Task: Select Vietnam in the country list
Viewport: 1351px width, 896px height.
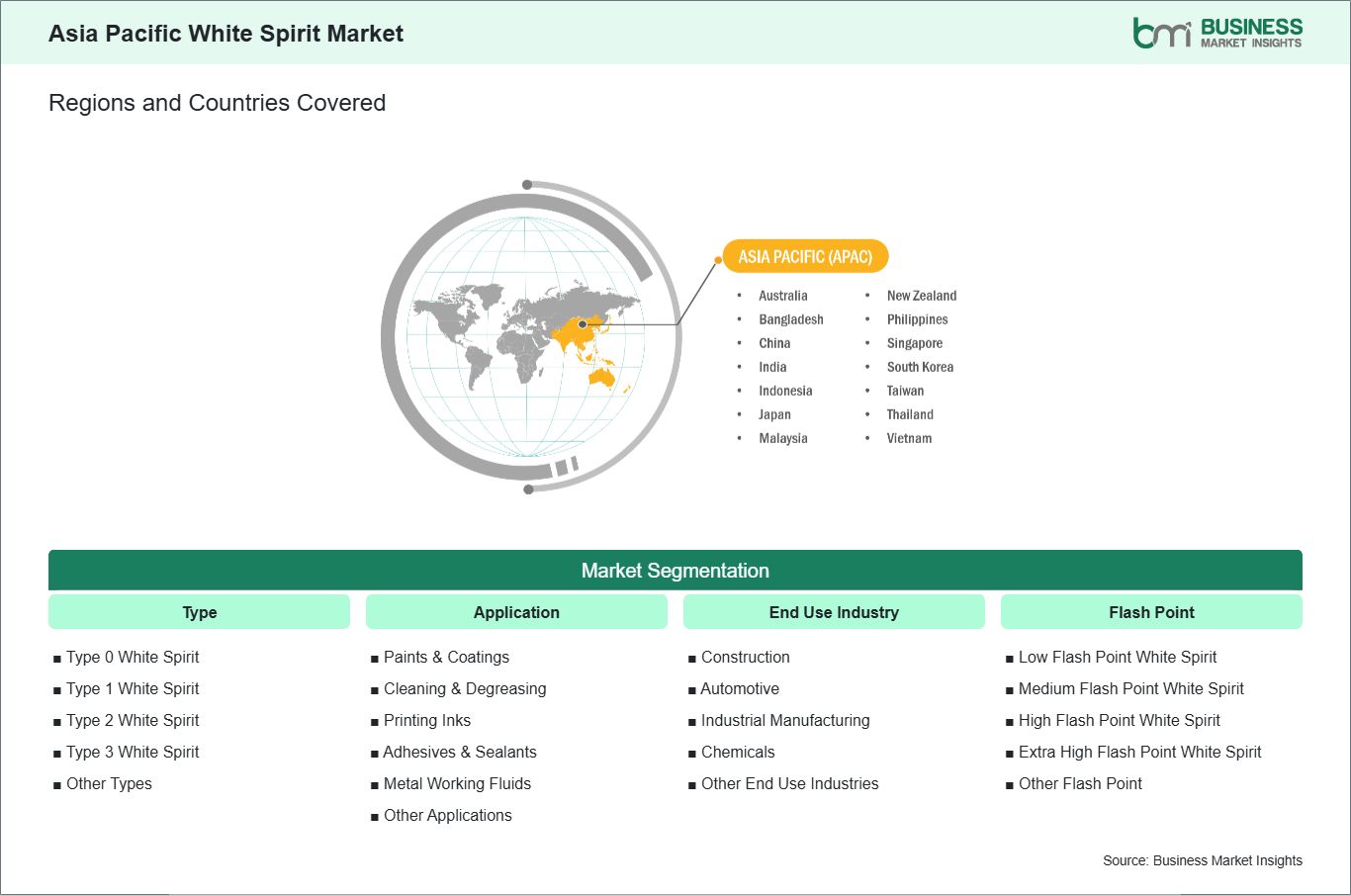Action: (x=909, y=438)
